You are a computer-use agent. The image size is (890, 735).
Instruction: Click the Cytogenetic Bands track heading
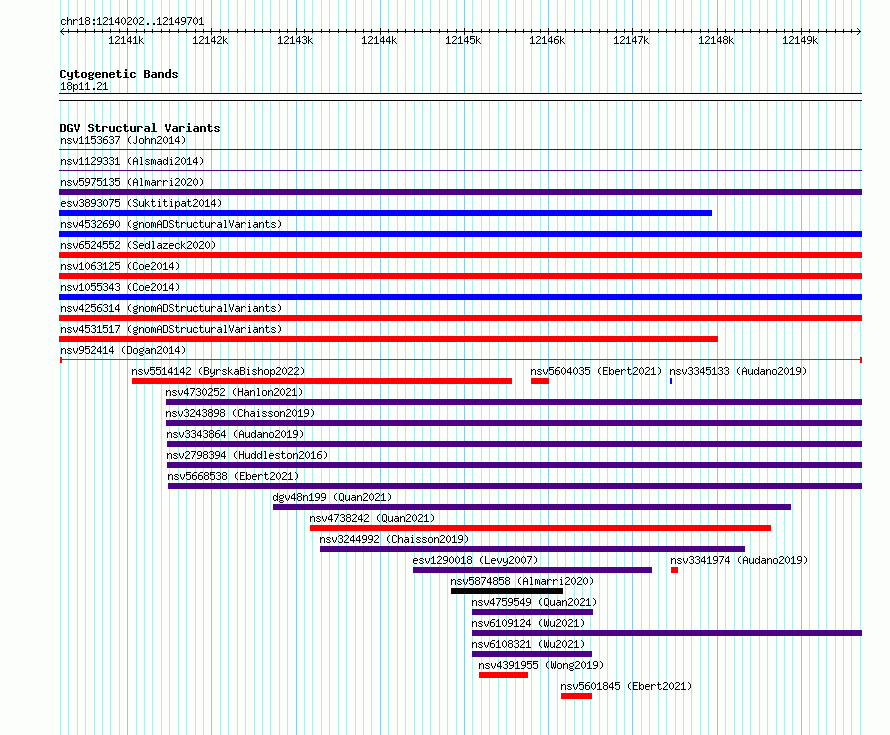click(x=119, y=74)
